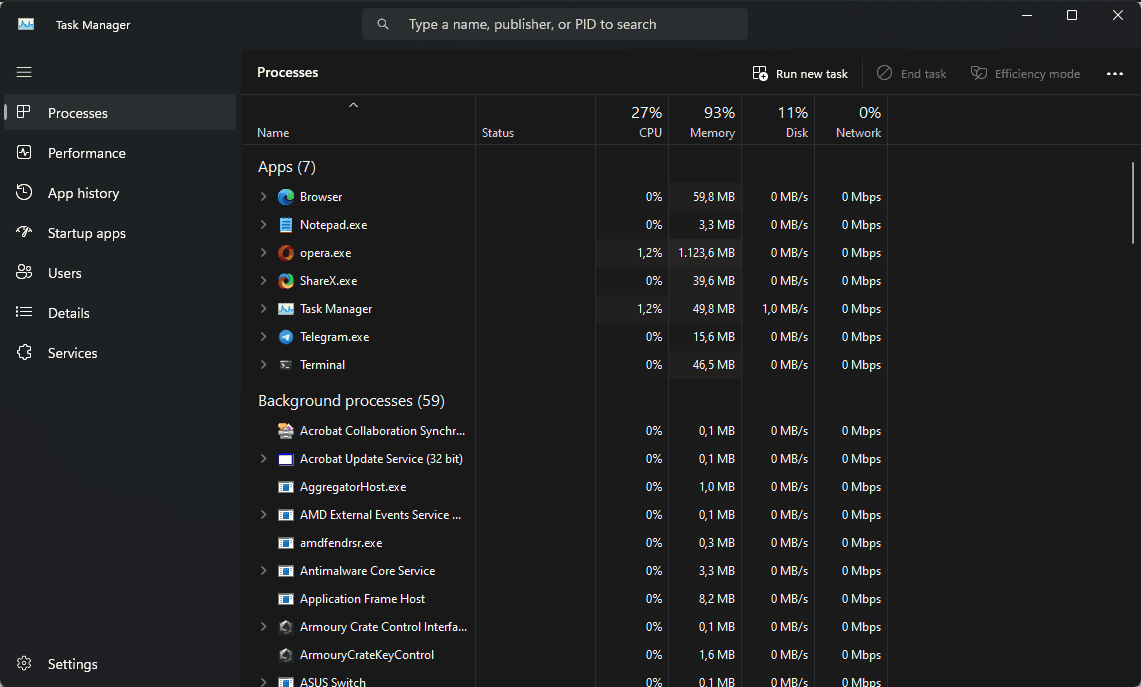Click the process list vertical scrollbar

1132,202
